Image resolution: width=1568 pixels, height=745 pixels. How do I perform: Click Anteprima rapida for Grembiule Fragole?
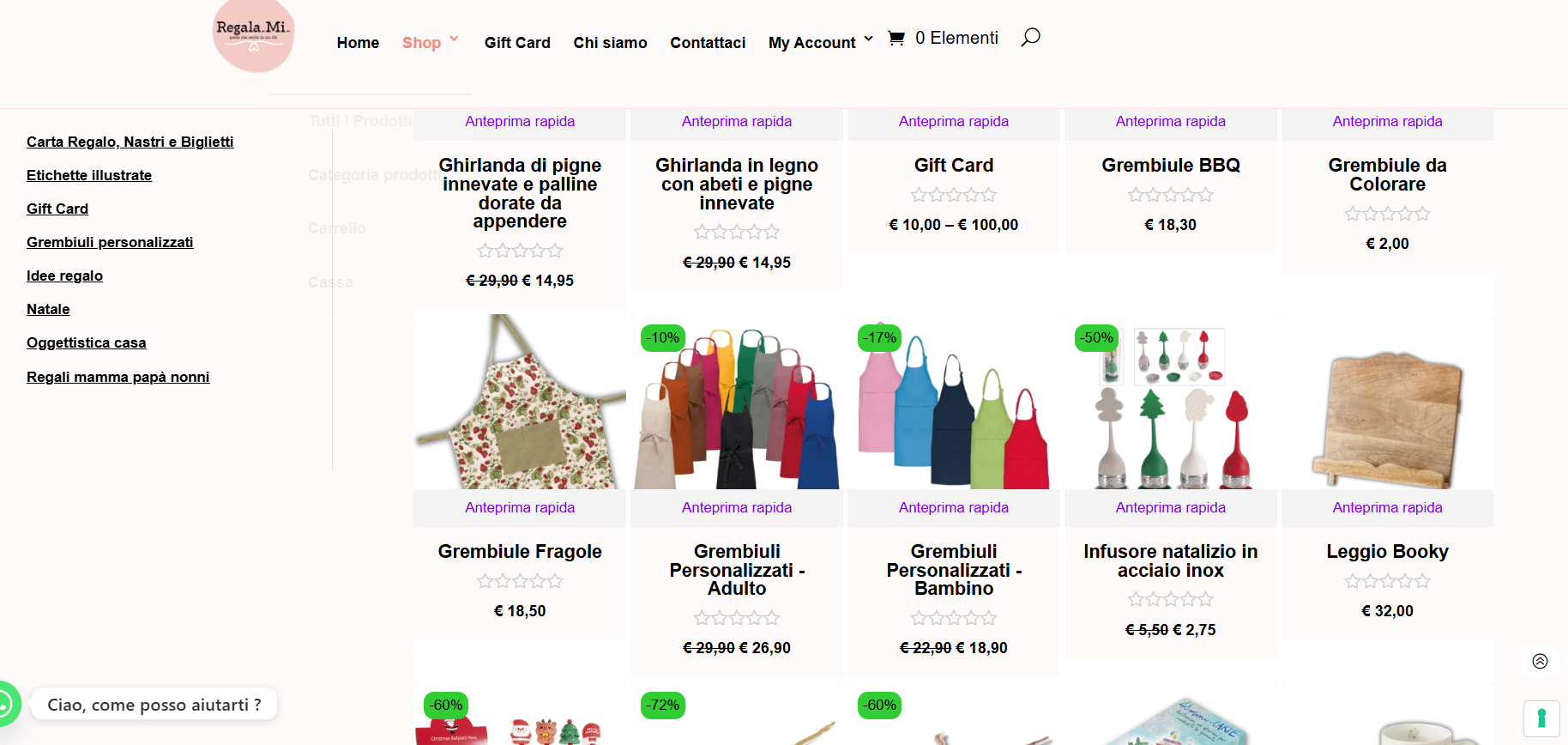[520, 508]
